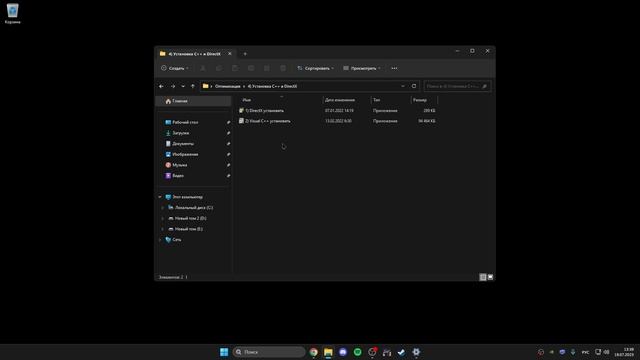The height and width of the screenshot is (360, 640).
Task: Click the pin icon next to Музыка
Action: [x=228, y=165]
